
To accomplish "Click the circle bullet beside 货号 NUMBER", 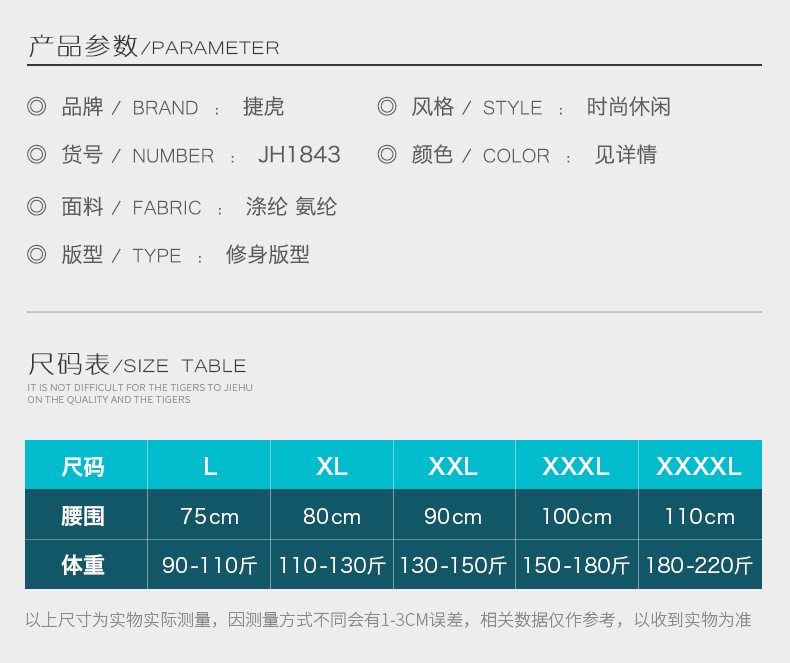I will click(x=37, y=155).
